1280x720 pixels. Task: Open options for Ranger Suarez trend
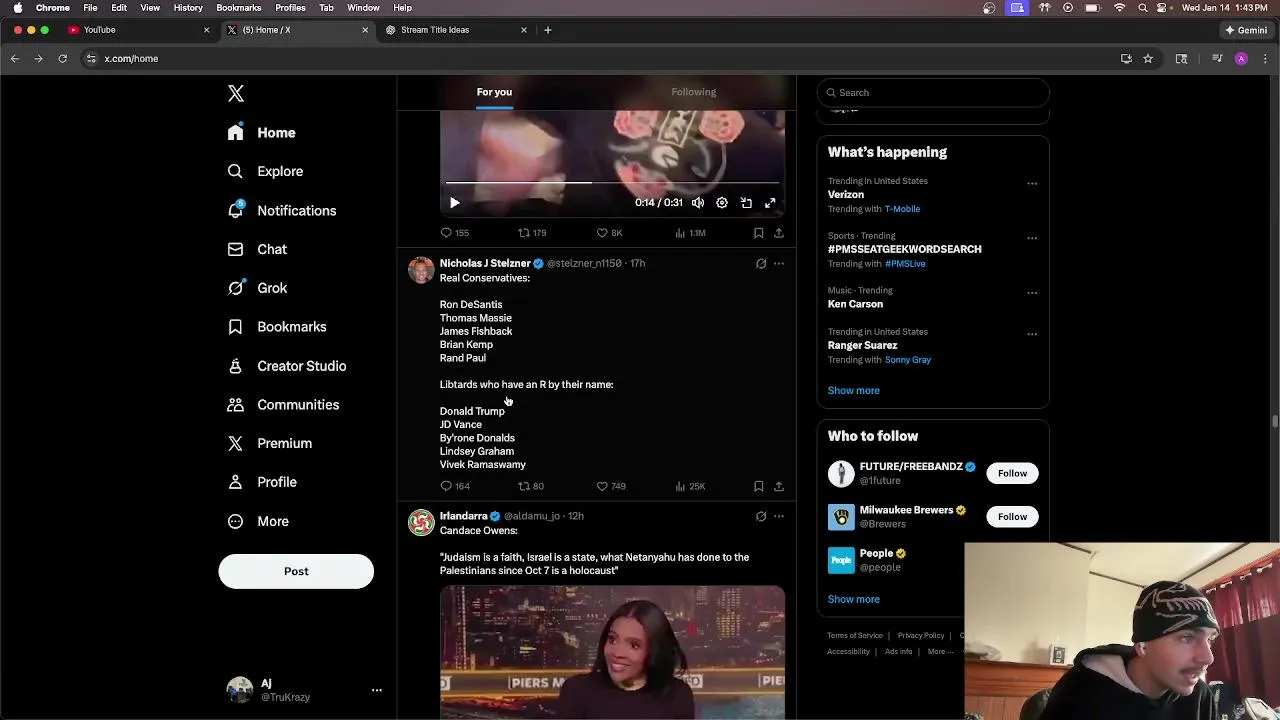pos(1032,334)
